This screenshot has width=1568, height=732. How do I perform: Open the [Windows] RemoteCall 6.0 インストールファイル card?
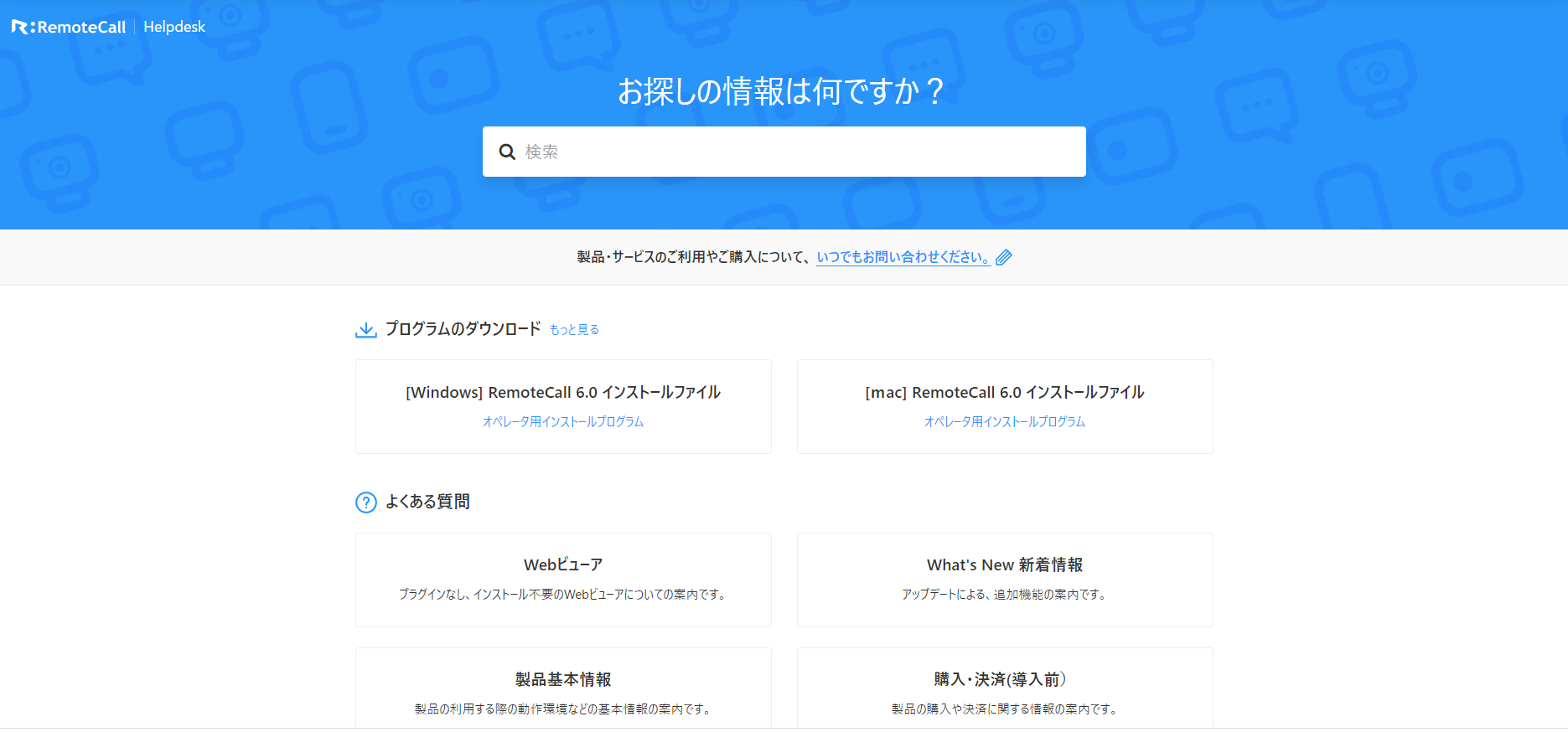point(563,406)
